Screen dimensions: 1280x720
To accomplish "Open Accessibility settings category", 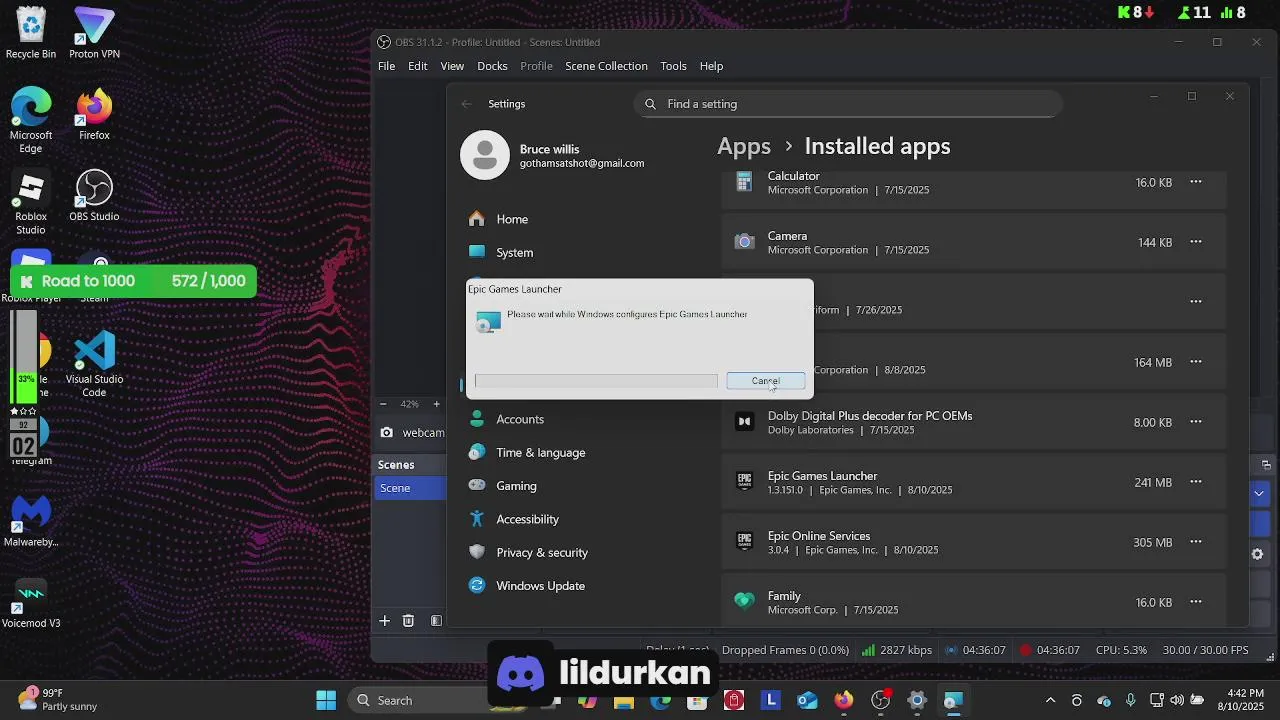I will [528, 519].
